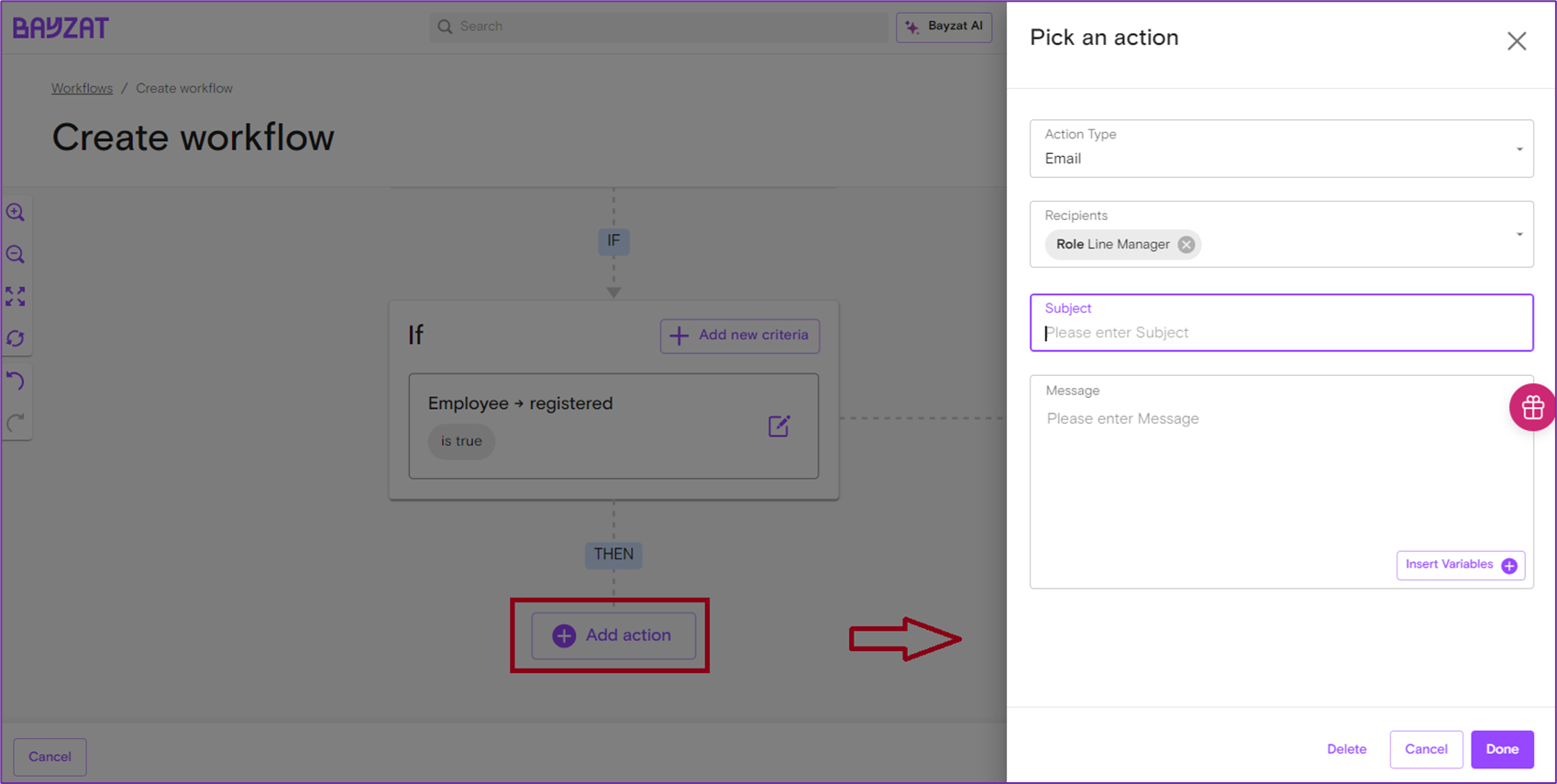Screen dimensions: 1557x784
Task: Click the Add action button
Action: click(x=613, y=635)
